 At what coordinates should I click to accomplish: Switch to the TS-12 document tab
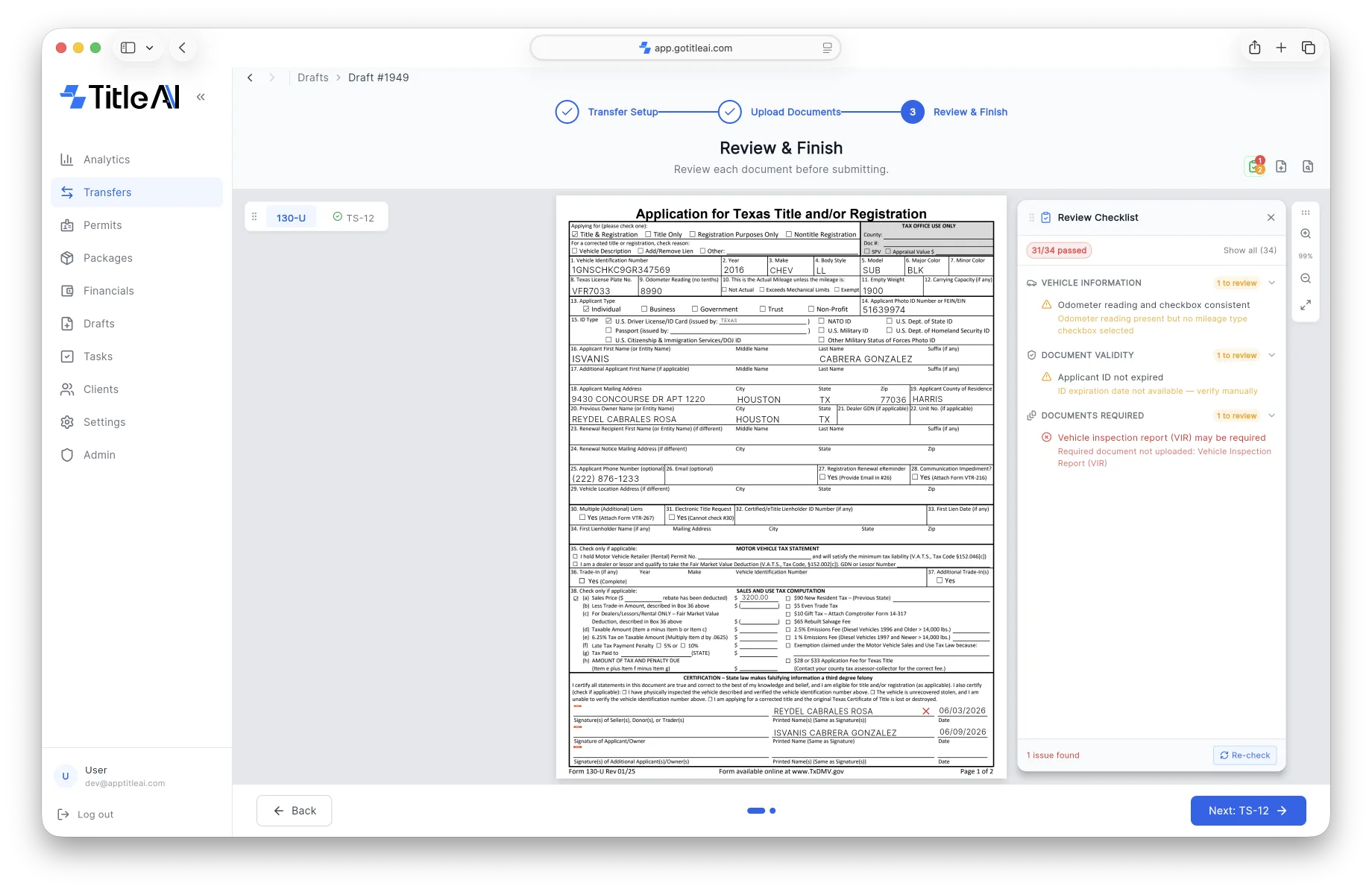pyautogui.click(x=353, y=218)
